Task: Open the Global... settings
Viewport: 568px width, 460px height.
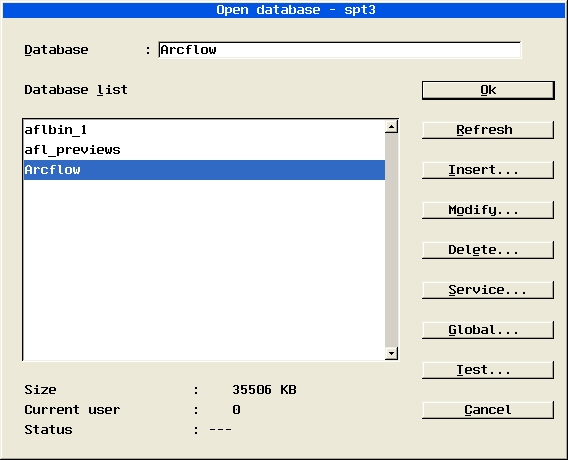Action: pyautogui.click(x=488, y=330)
